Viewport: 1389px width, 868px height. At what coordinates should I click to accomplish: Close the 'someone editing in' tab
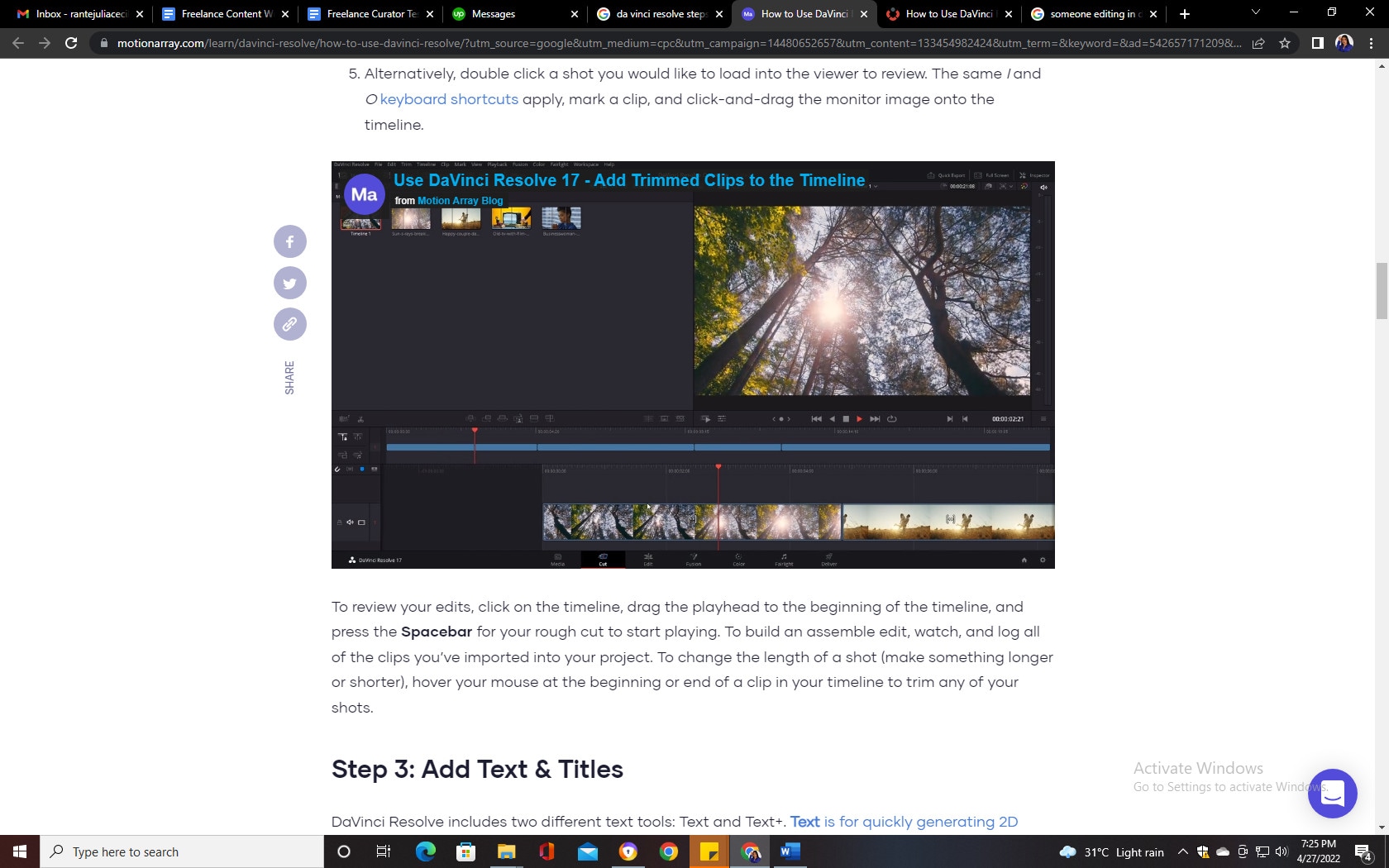point(1153,14)
